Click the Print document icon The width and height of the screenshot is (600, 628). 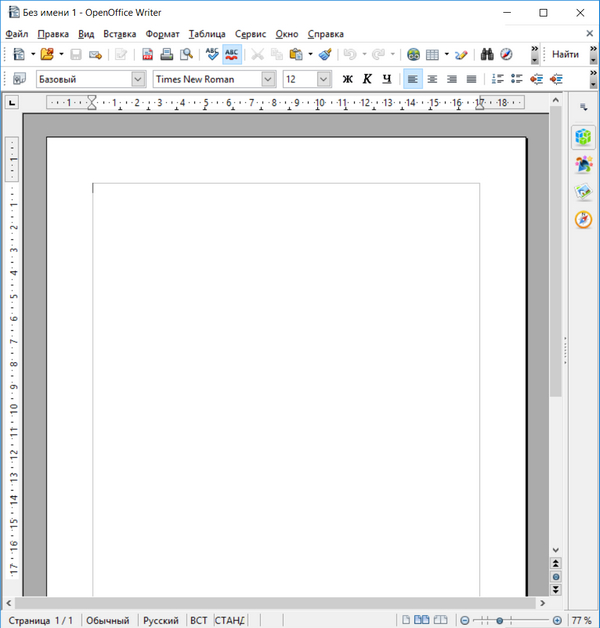pos(167,54)
